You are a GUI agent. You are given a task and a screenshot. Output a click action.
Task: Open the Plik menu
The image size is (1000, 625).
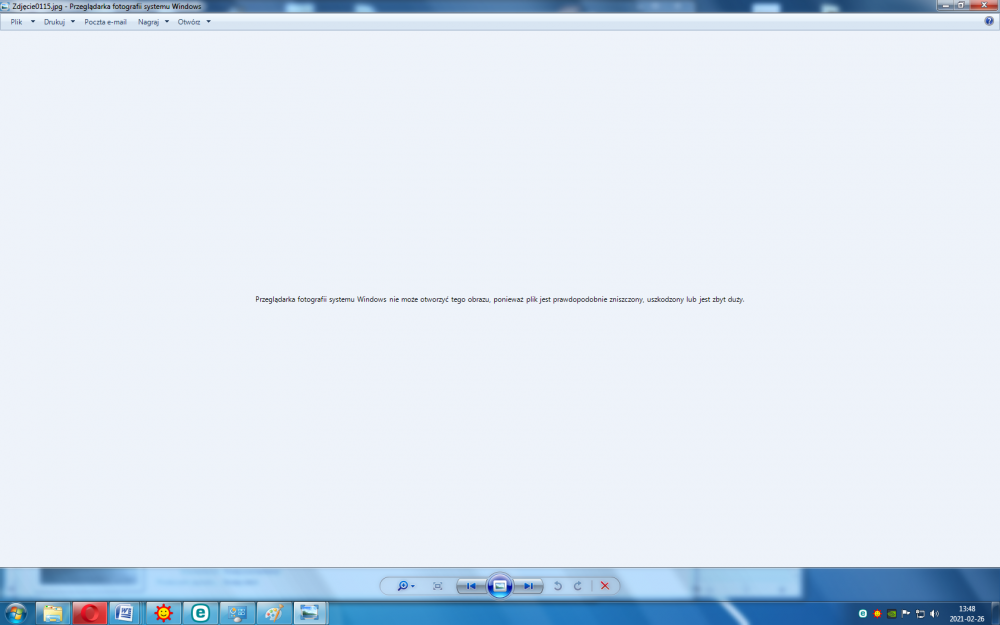pos(22,21)
